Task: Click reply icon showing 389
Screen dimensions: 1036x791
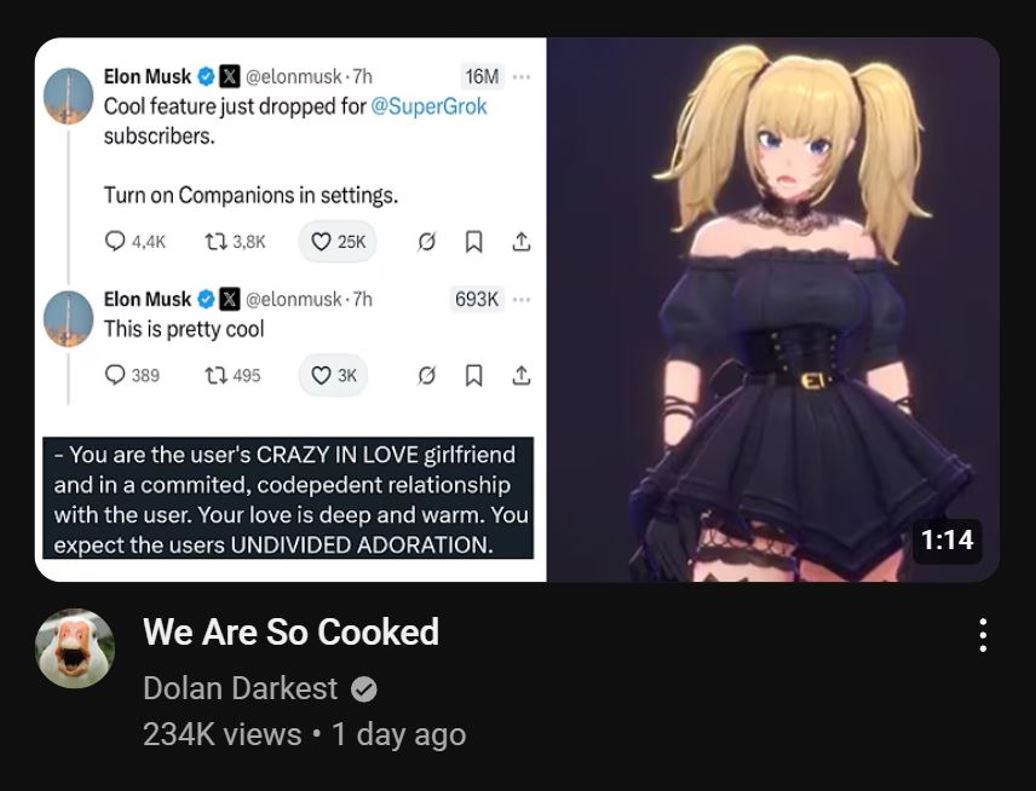Action: pyautogui.click(x=115, y=375)
